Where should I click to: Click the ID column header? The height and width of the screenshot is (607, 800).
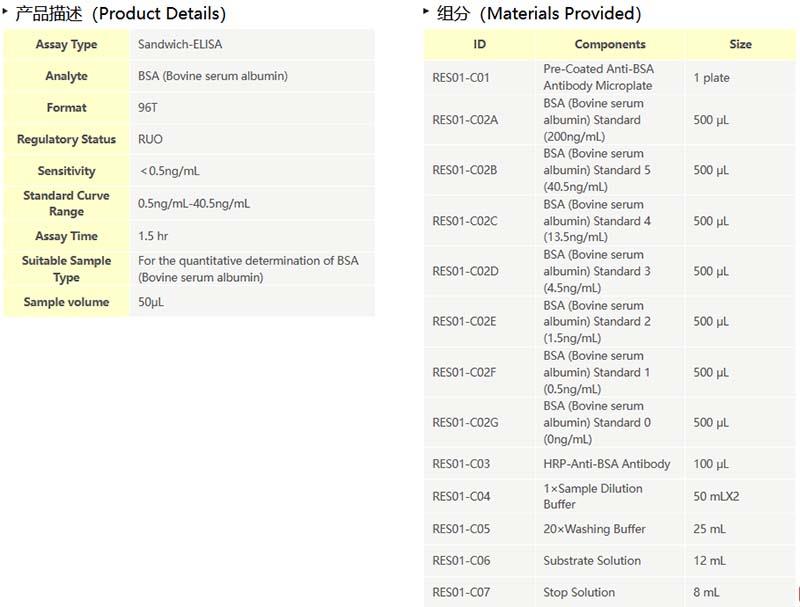[479, 45]
